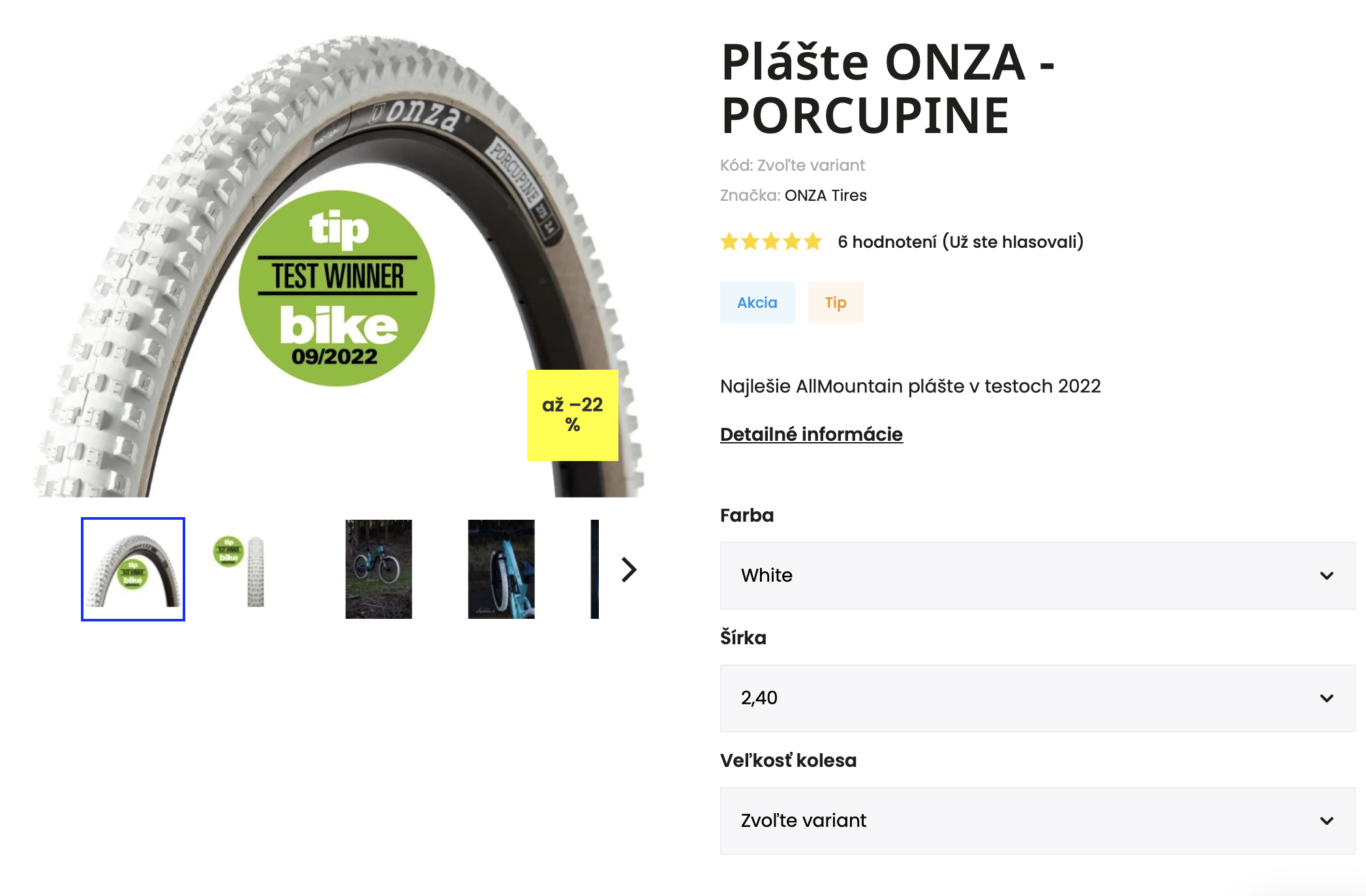The width and height of the screenshot is (1366, 896).
Task: Click the ONZA Tires brand link
Action: 826,196
